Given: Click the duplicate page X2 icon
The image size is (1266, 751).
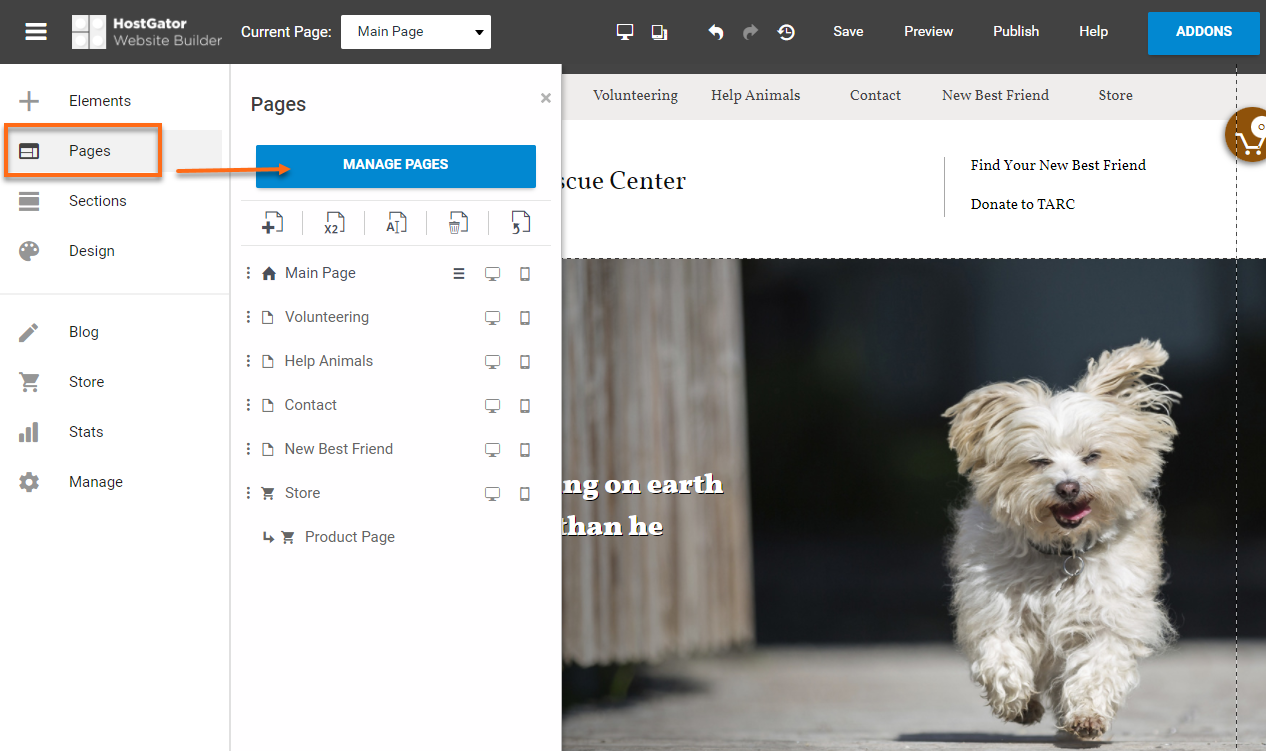Looking at the screenshot, I should pyautogui.click(x=334, y=223).
